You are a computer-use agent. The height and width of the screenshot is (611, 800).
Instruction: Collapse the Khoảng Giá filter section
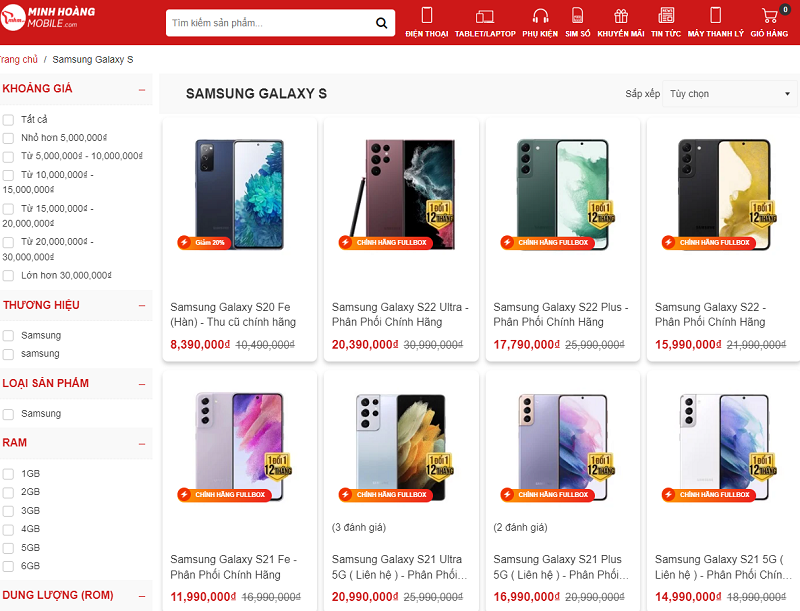point(142,90)
